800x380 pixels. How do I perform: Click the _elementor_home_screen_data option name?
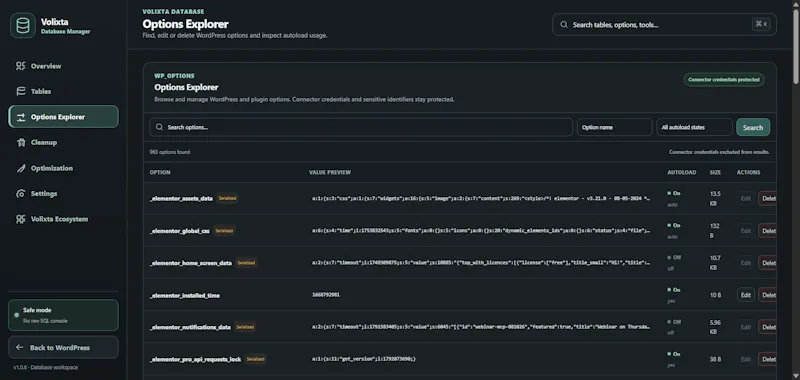[190, 263]
